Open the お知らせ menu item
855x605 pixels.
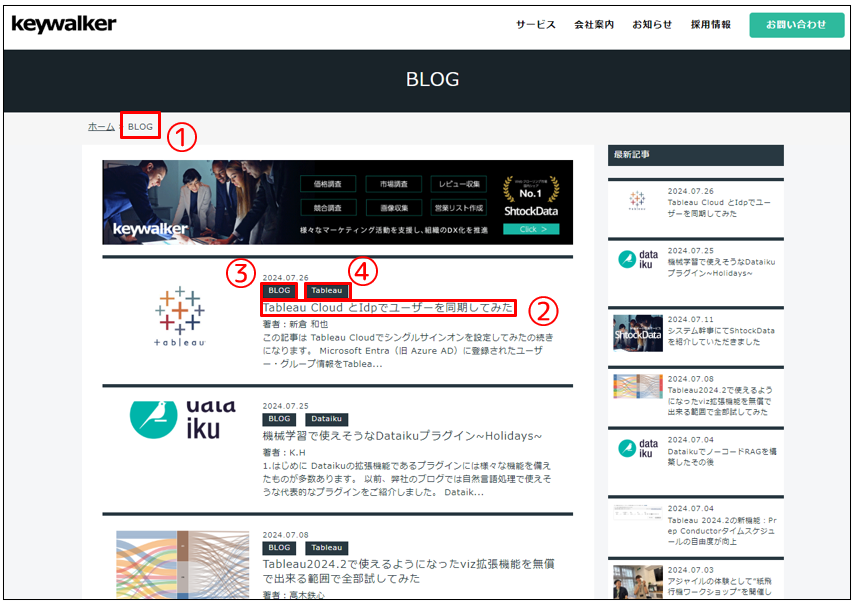pyautogui.click(x=652, y=25)
